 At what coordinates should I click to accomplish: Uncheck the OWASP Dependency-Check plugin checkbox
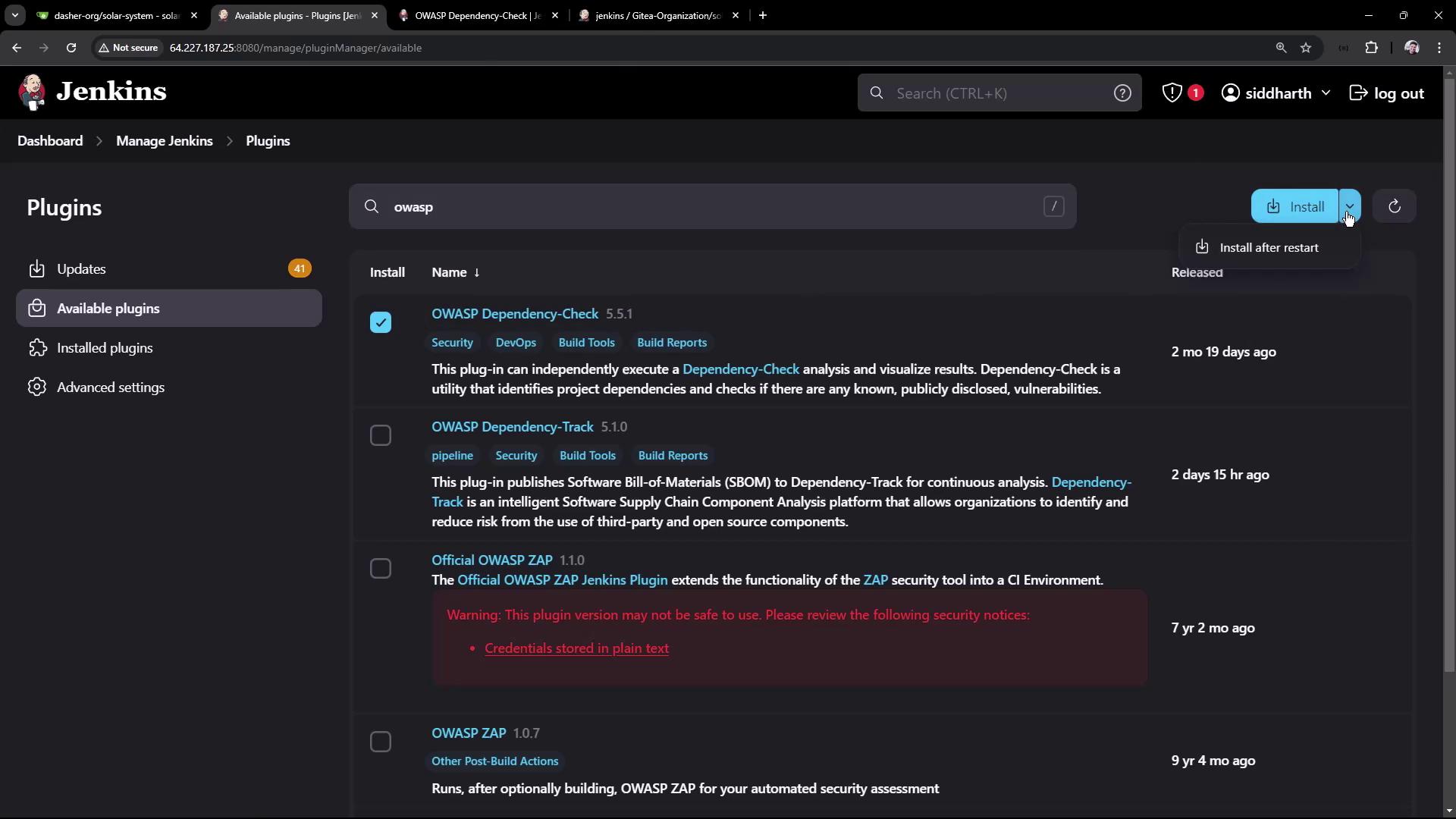(x=381, y=322)
